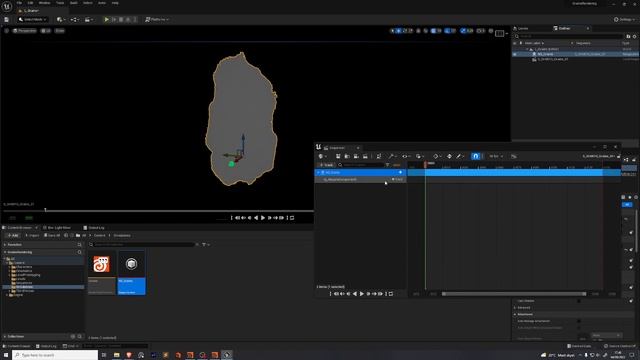Toggle viewport rotation snapping
The height and width of the screenshot is (360, 640).
pos(447,31)
